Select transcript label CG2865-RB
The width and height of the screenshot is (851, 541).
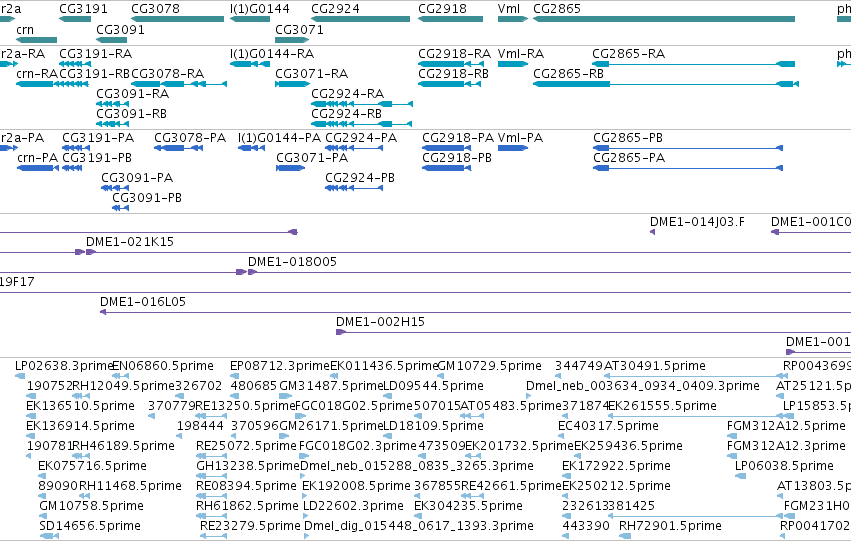pos(568,74)
